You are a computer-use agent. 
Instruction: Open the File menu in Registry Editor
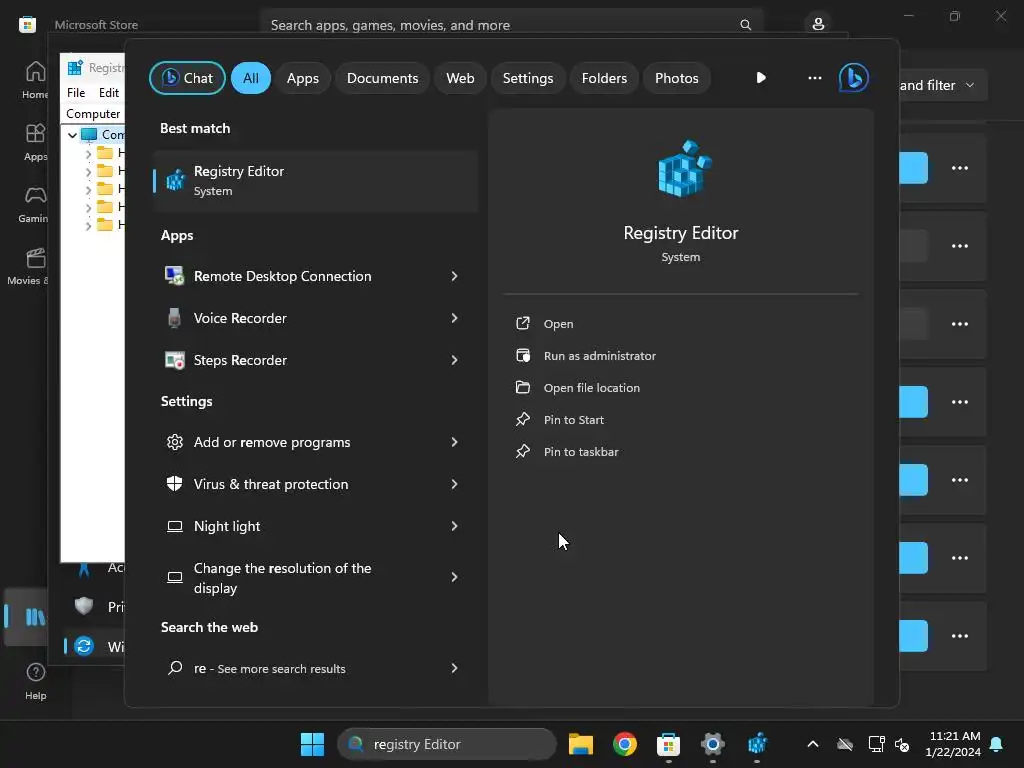tap(76, 93)
